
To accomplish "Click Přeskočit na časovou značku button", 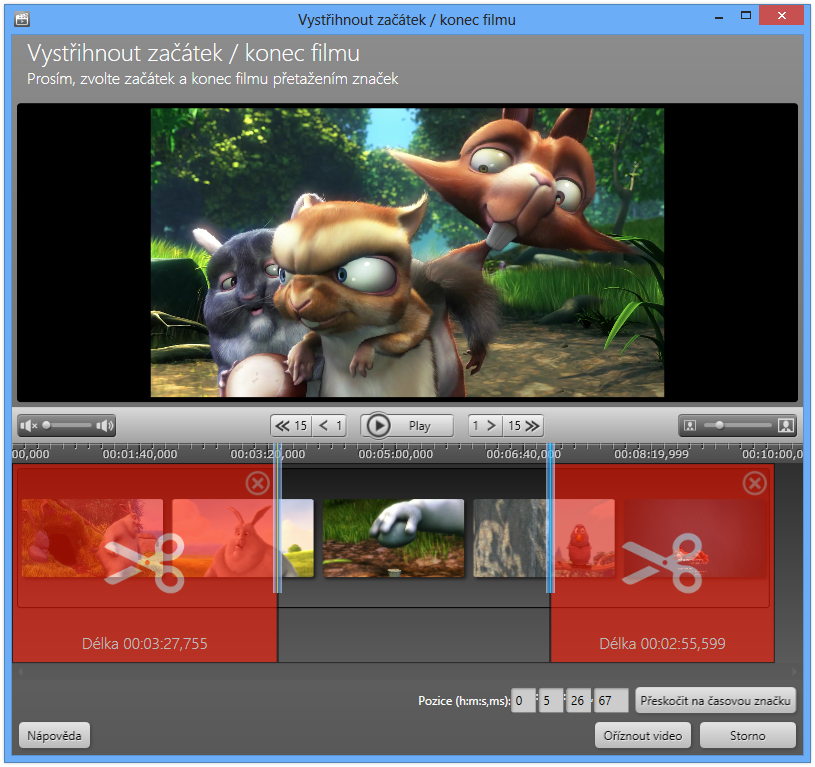I will click(x=715, y=701).
